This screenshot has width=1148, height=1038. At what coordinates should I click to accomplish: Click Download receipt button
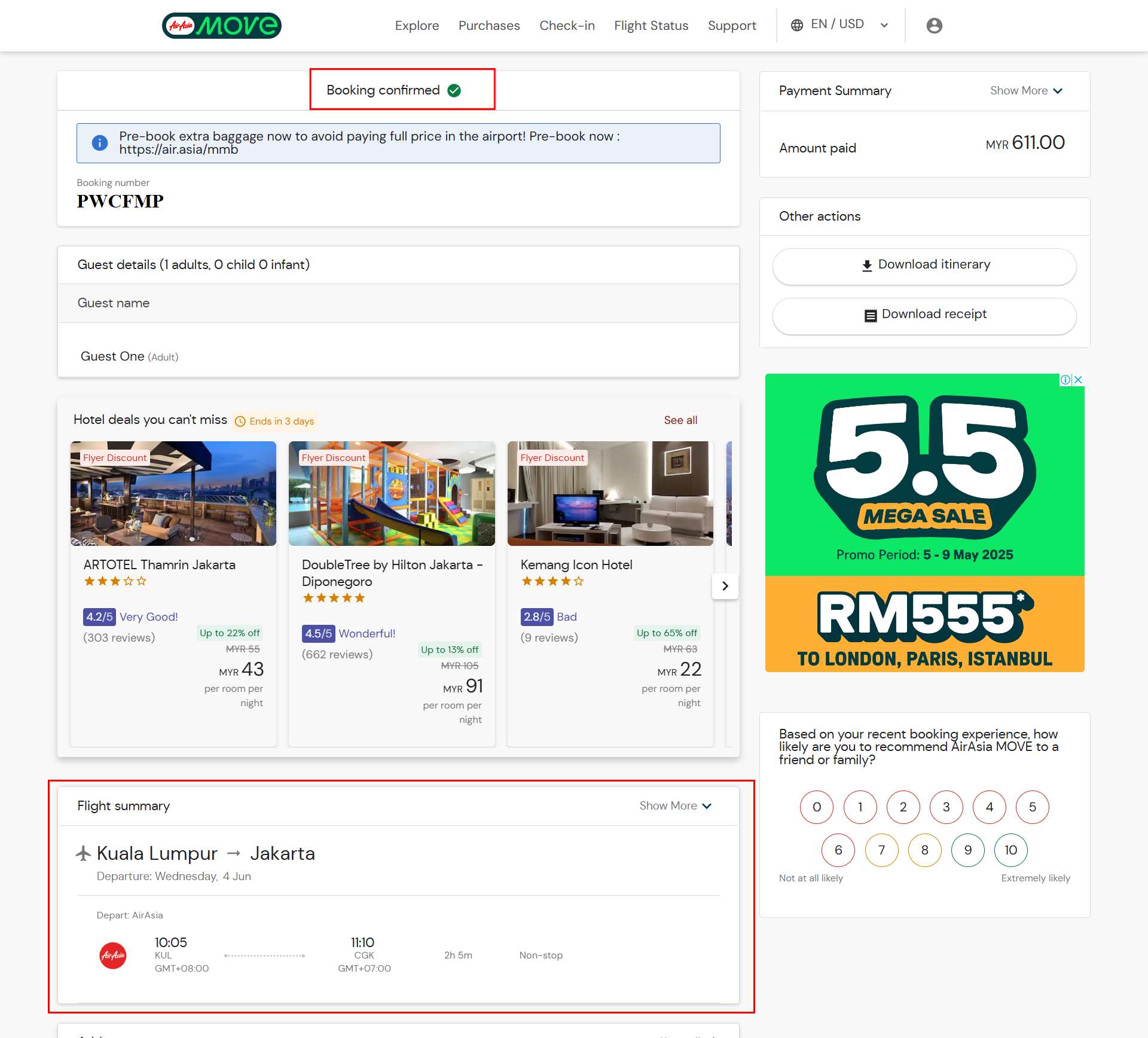[924, 315]
